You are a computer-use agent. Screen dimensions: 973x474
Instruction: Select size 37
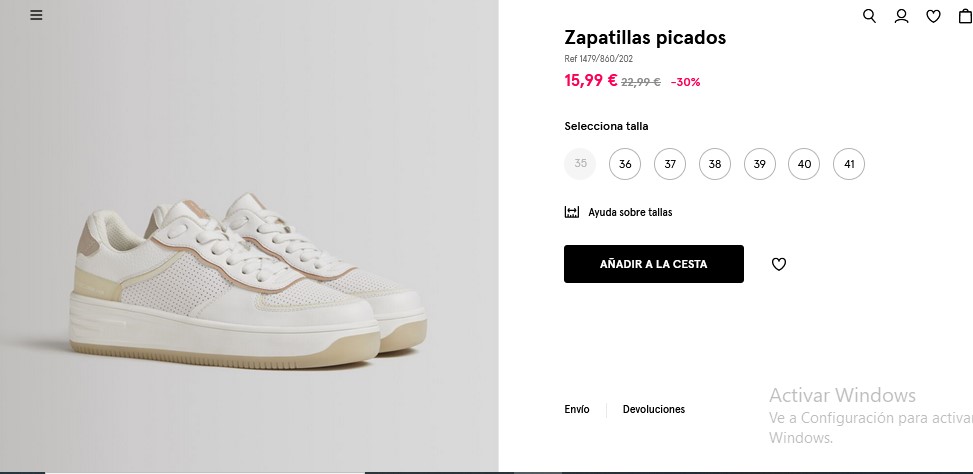tap(670, 164)
